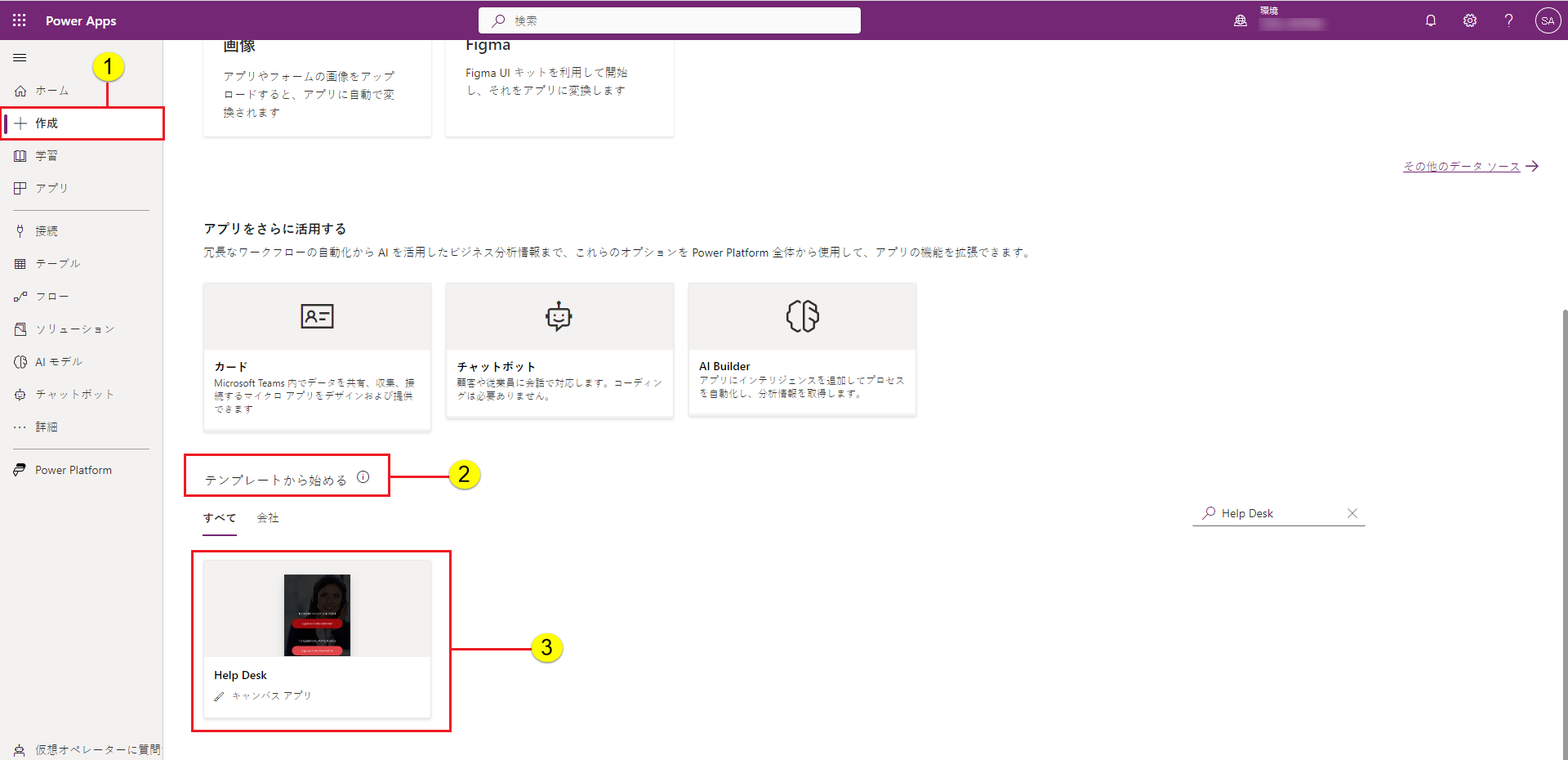Open the SA account avatar

pos(1548,20)
